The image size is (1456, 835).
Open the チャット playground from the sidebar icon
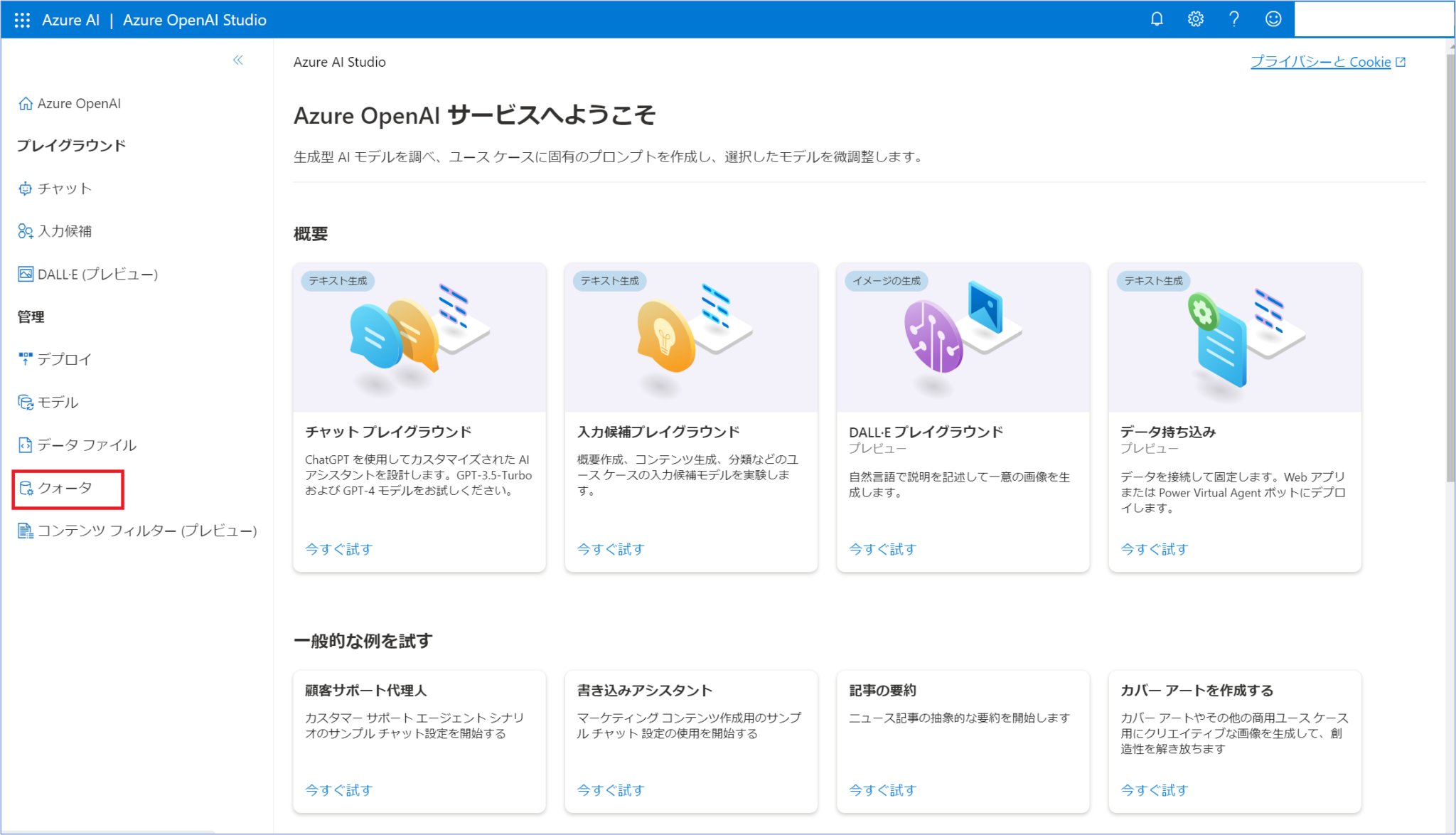(26, 188)
